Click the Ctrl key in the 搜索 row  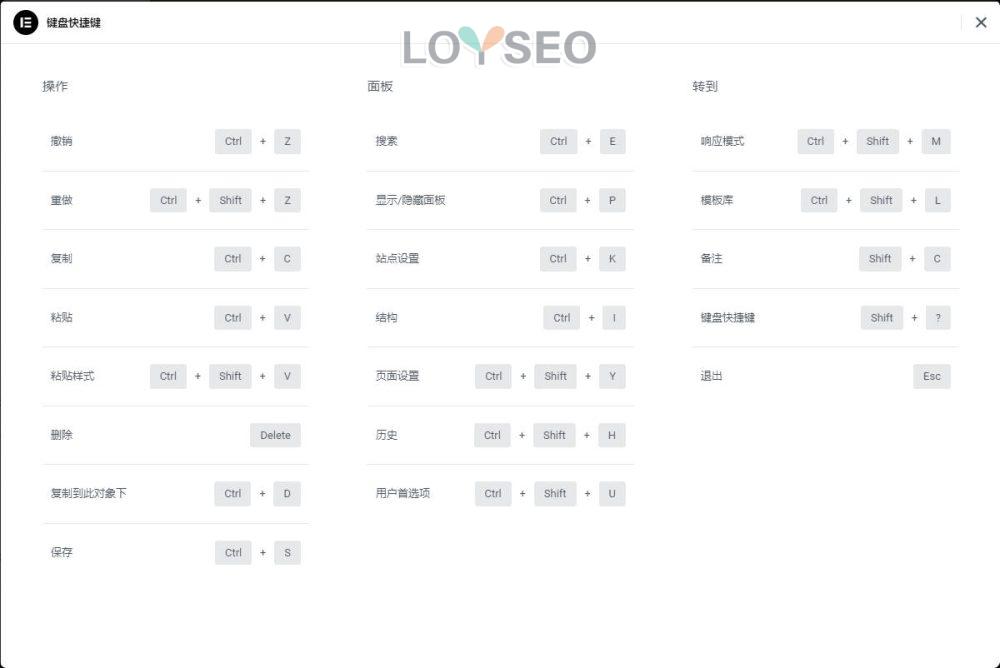point(559,142)
